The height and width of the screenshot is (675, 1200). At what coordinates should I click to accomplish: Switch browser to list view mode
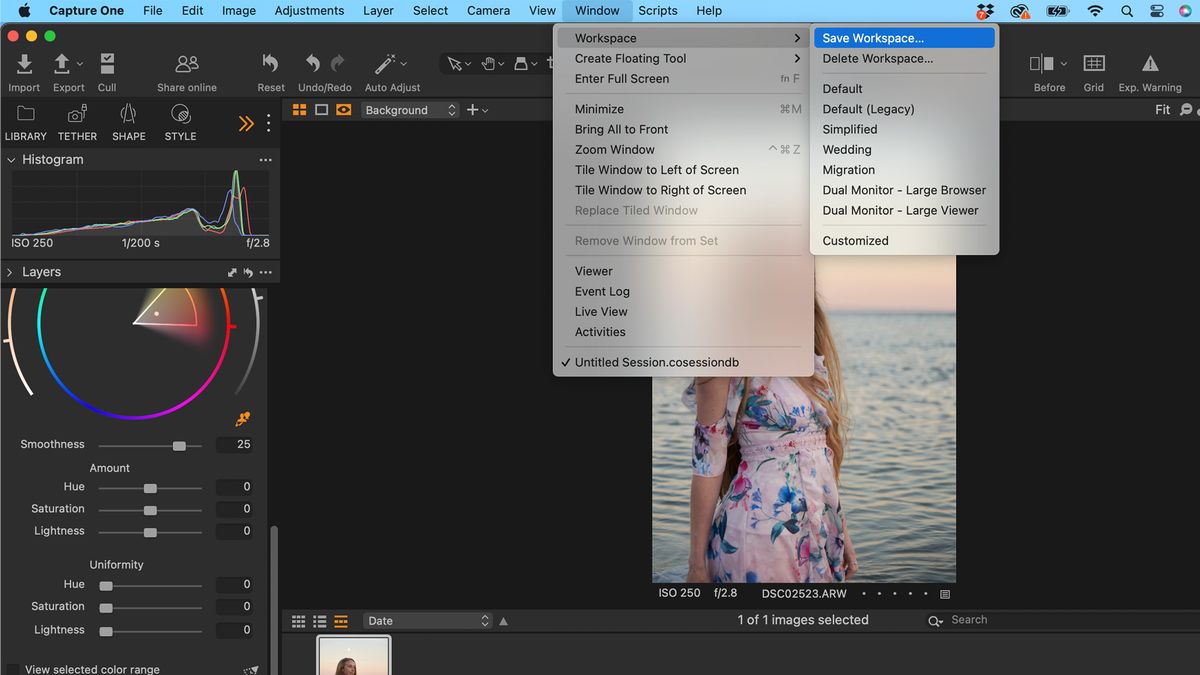pos(321,620)
